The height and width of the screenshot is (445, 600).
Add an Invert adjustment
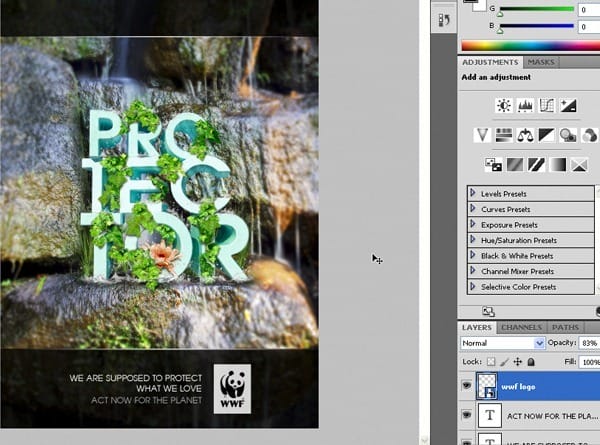coord(493,165)
